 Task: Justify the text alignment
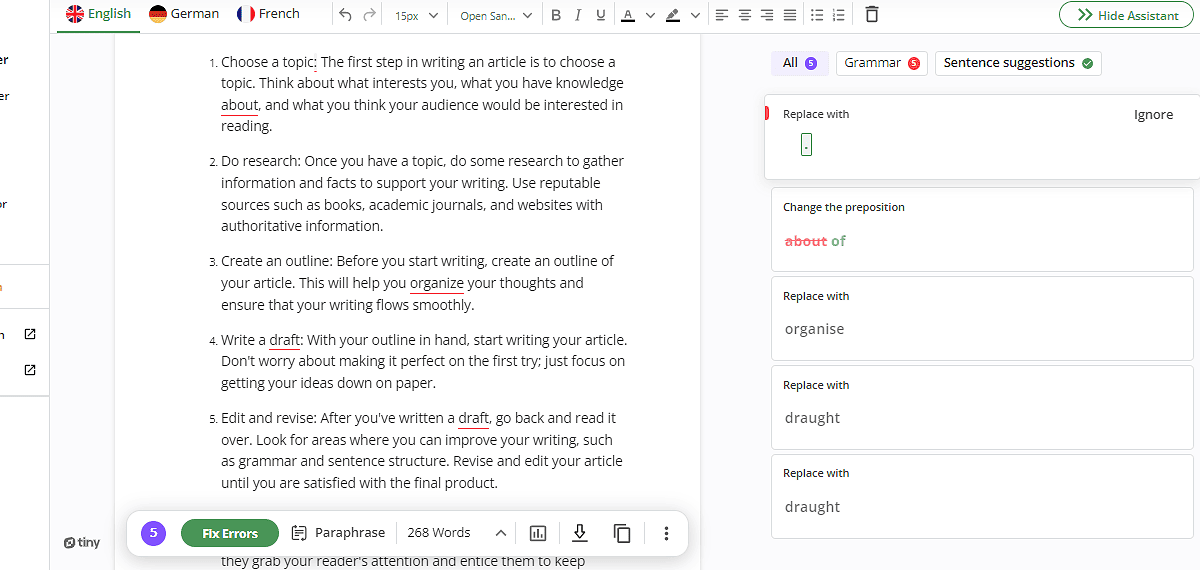(x=790, y=15)
